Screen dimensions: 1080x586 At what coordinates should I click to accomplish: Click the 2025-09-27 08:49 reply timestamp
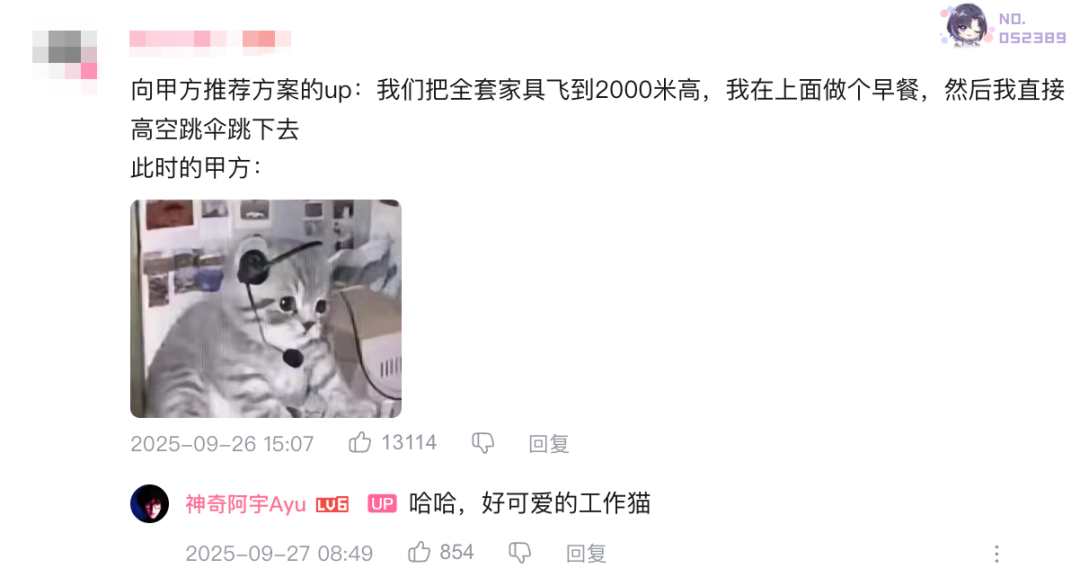279,554
